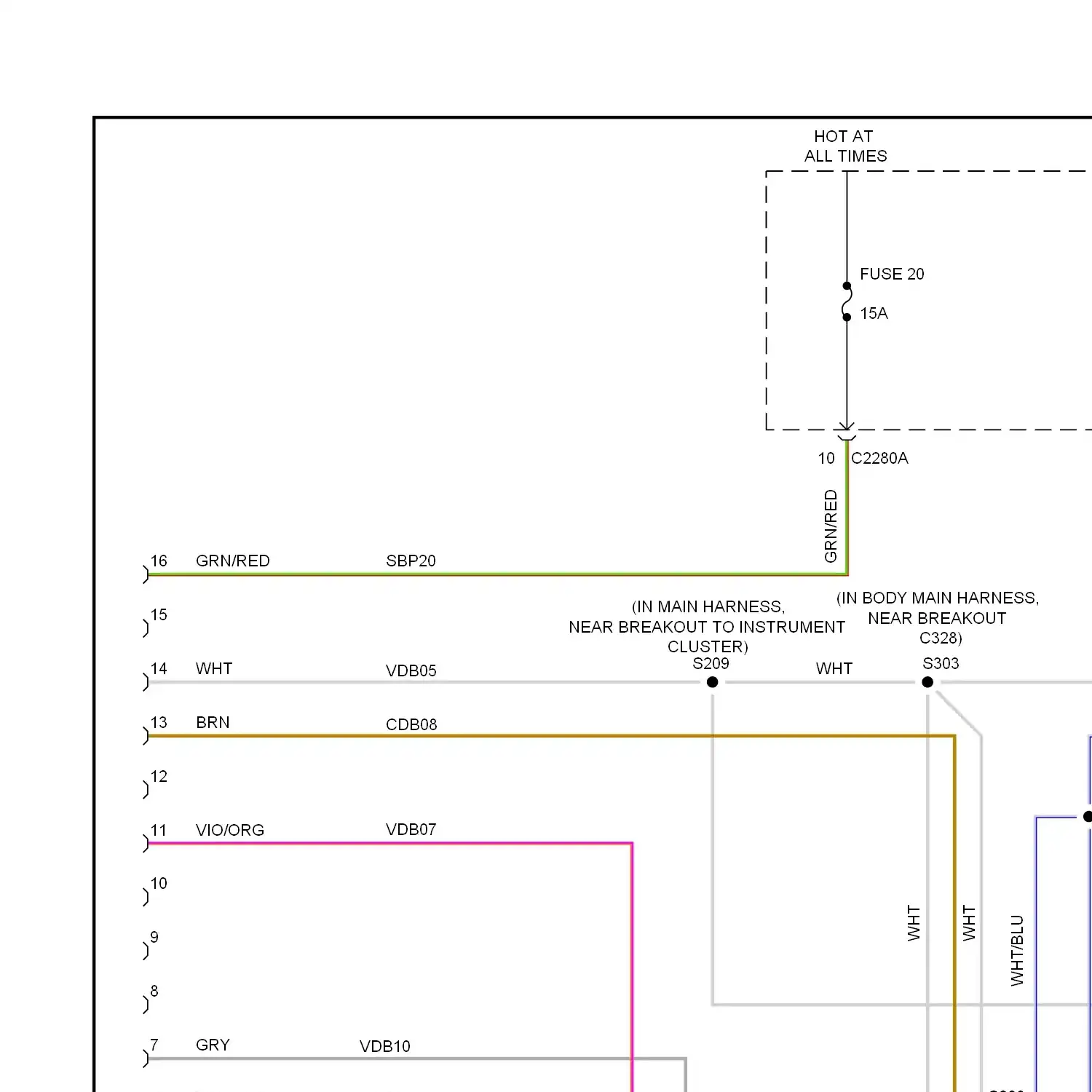Select the WHT label at pin 14

pyautogui.click(x=214, y=668)
